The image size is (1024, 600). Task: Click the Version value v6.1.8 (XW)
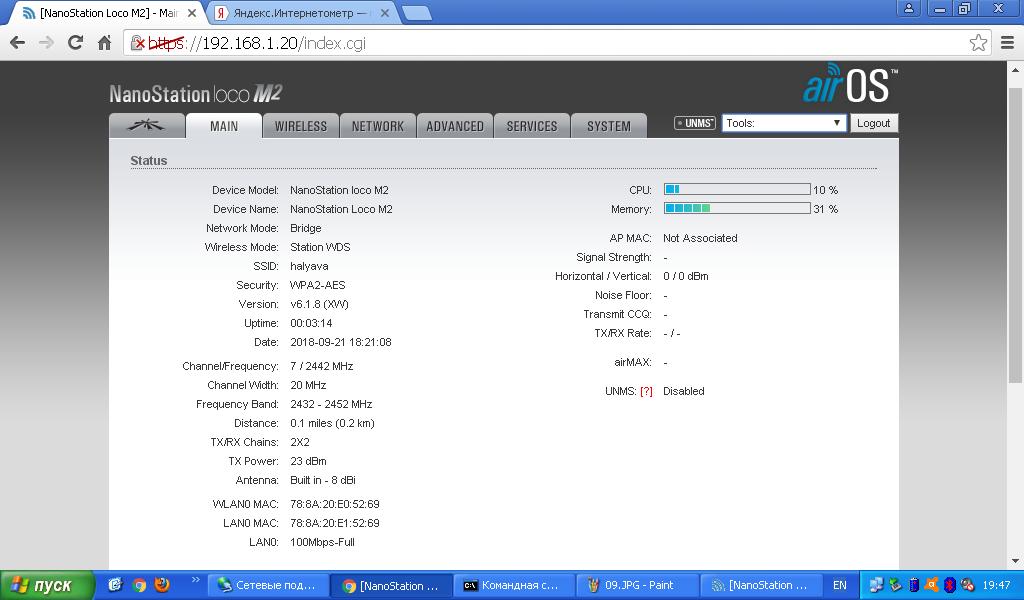tap(319, 304)
